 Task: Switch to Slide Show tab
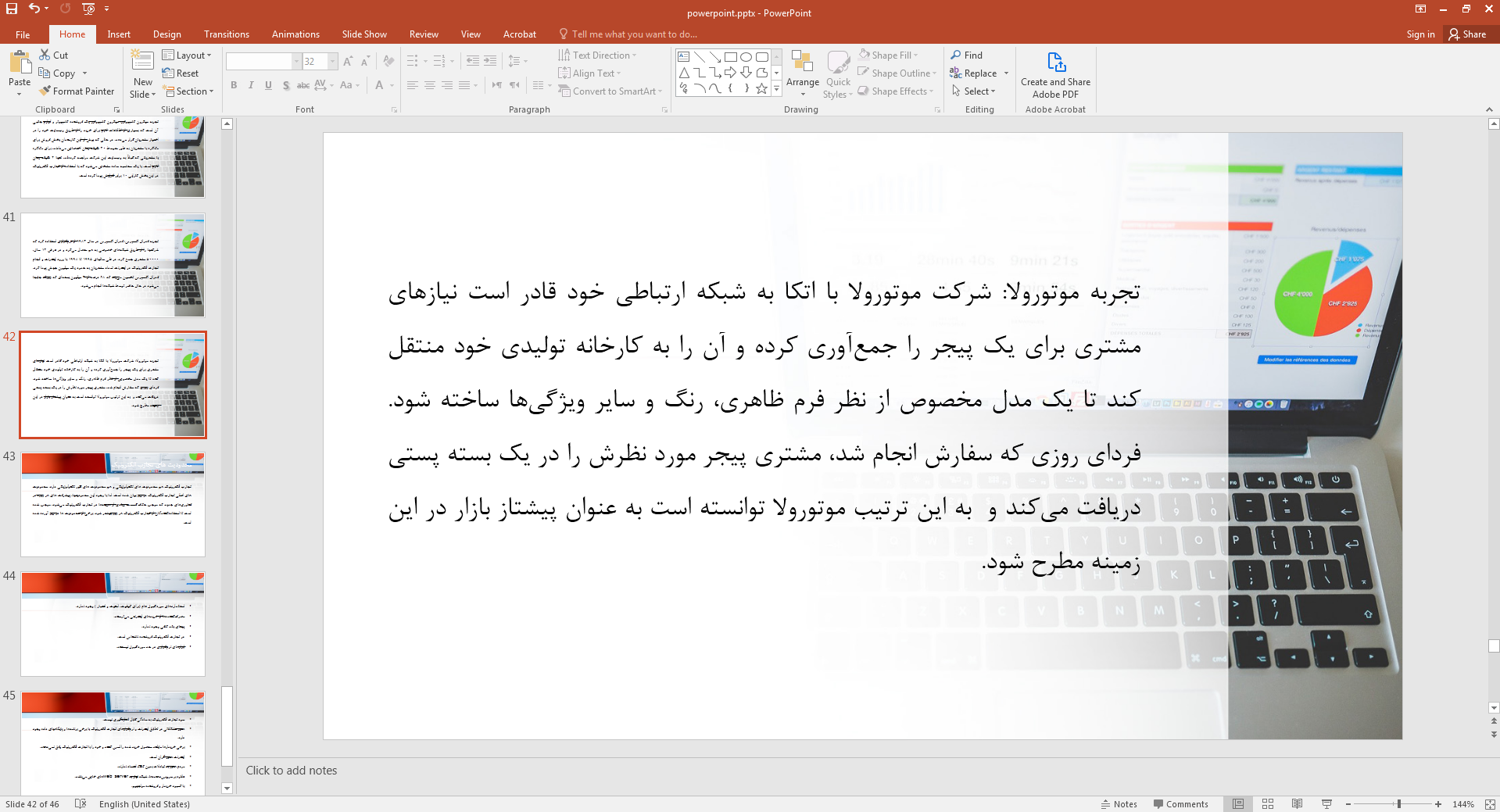coord(364,34)
